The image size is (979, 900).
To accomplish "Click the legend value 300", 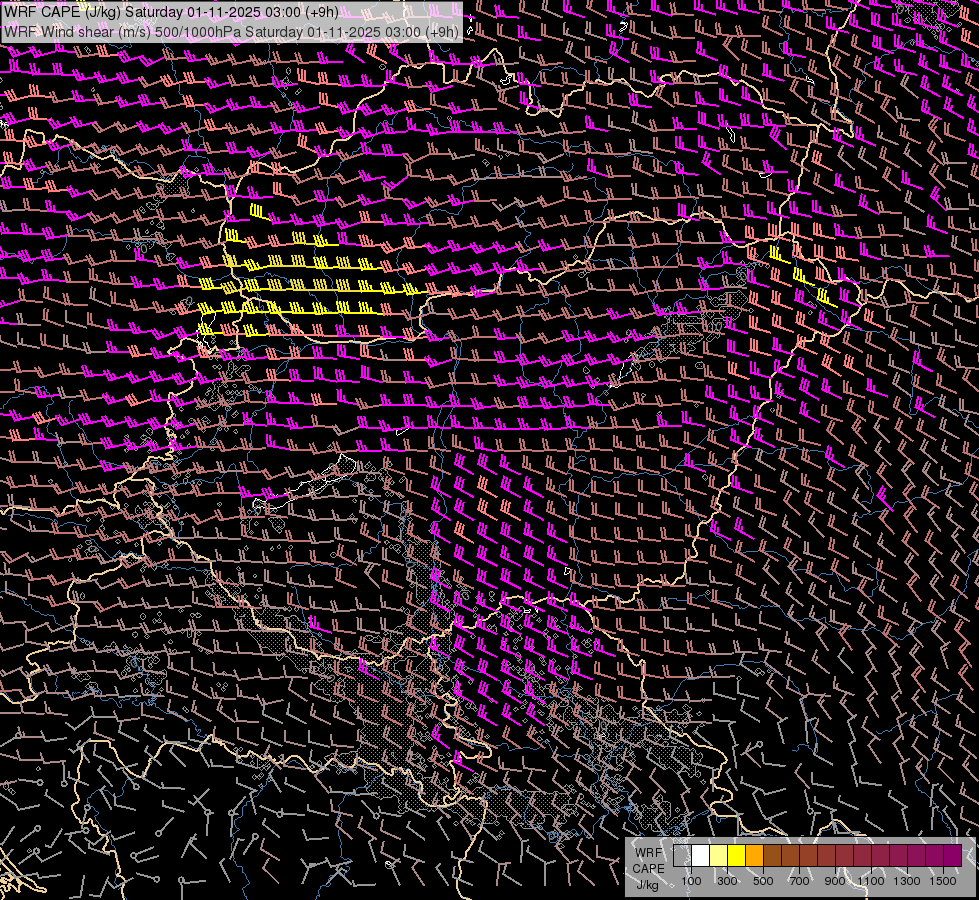I will click(x=727, y=881).
